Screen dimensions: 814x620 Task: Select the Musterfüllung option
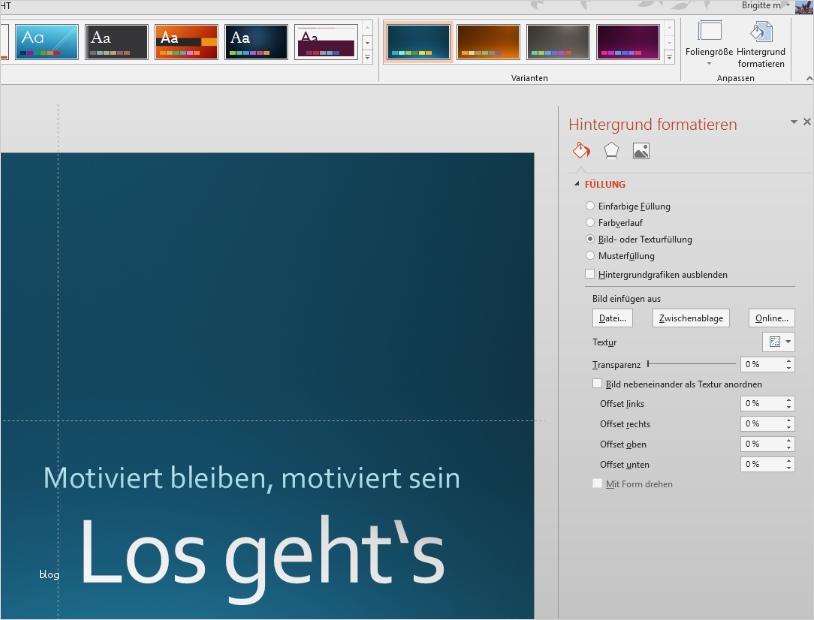(x=590, y=256)
